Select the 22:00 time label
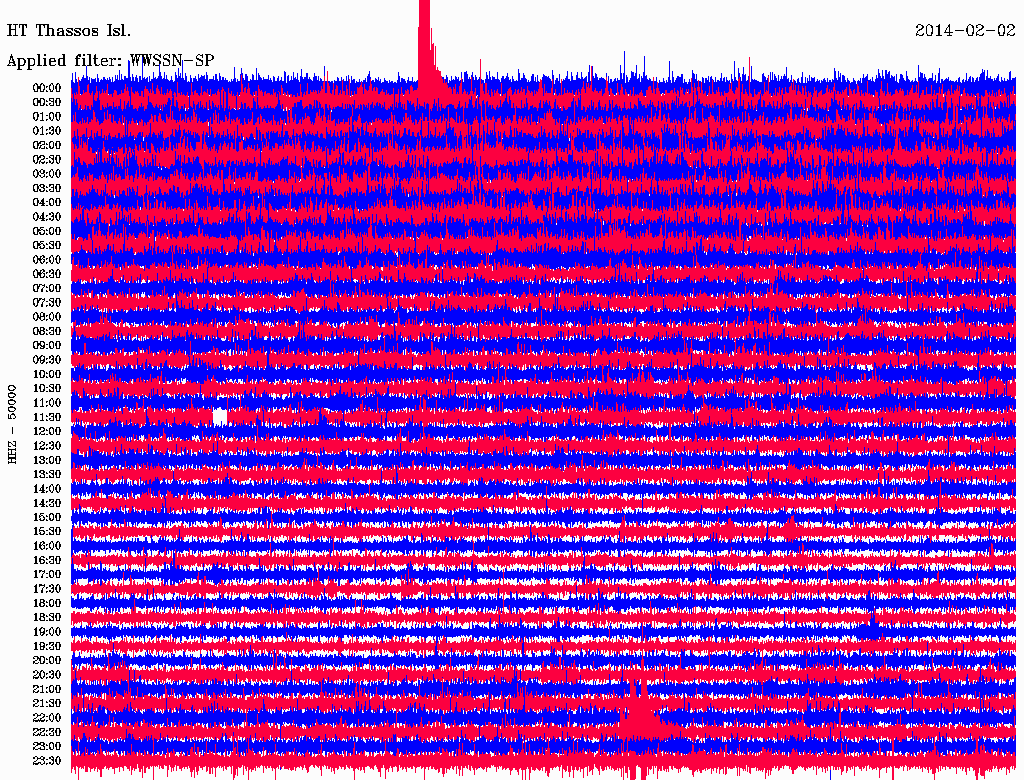The height and width of the screenshot is (780, 1024). pyautogui.click(x=46, y=717)
